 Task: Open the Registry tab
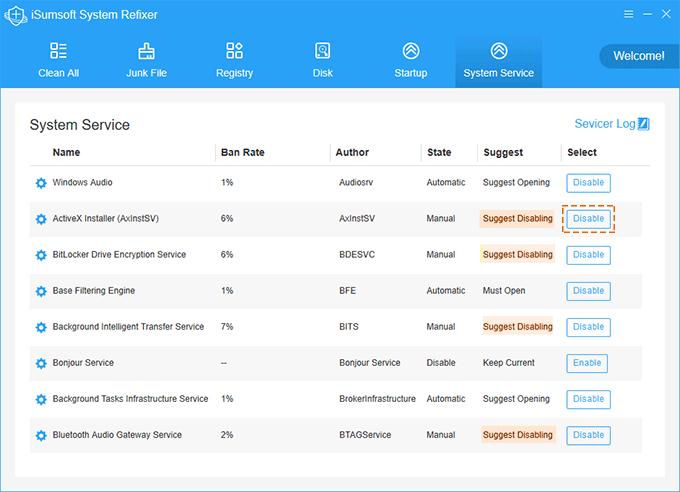click(x=234, y=60)
